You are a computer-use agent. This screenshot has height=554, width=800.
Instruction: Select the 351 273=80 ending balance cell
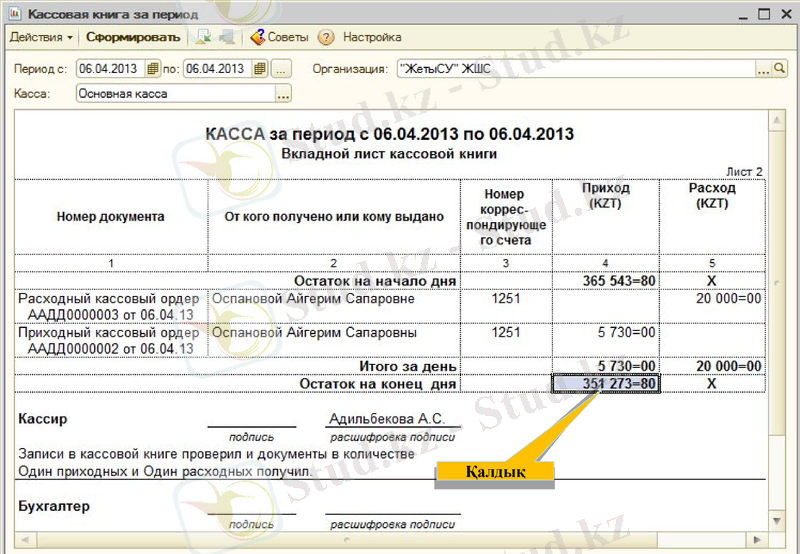606,383
